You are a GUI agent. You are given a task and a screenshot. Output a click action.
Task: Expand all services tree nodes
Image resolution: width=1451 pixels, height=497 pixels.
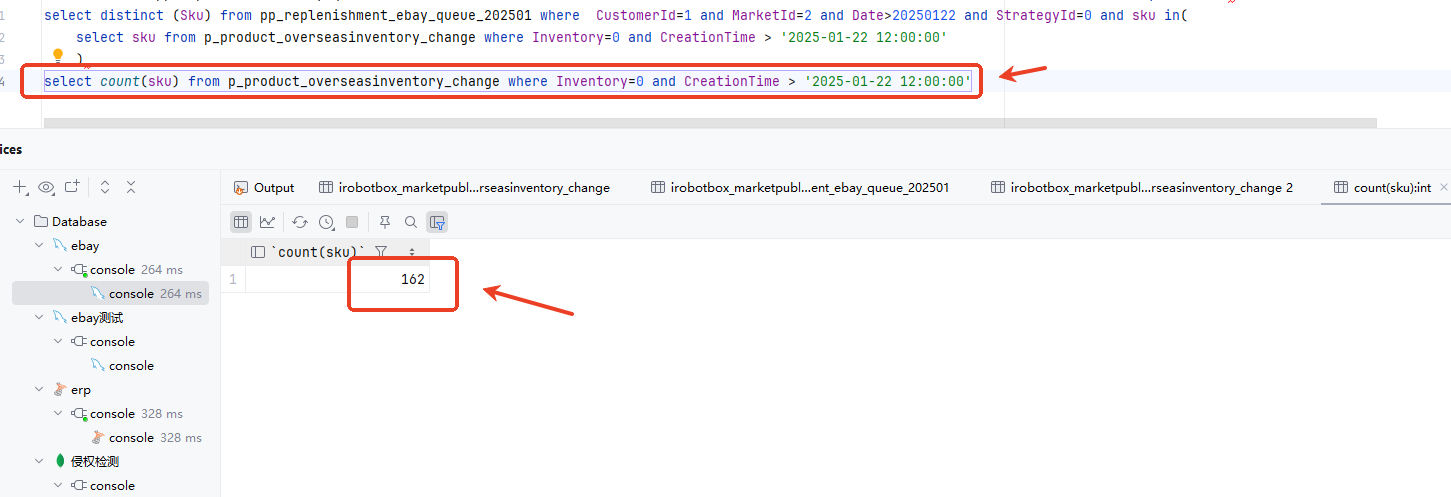(x=105, y=187)
